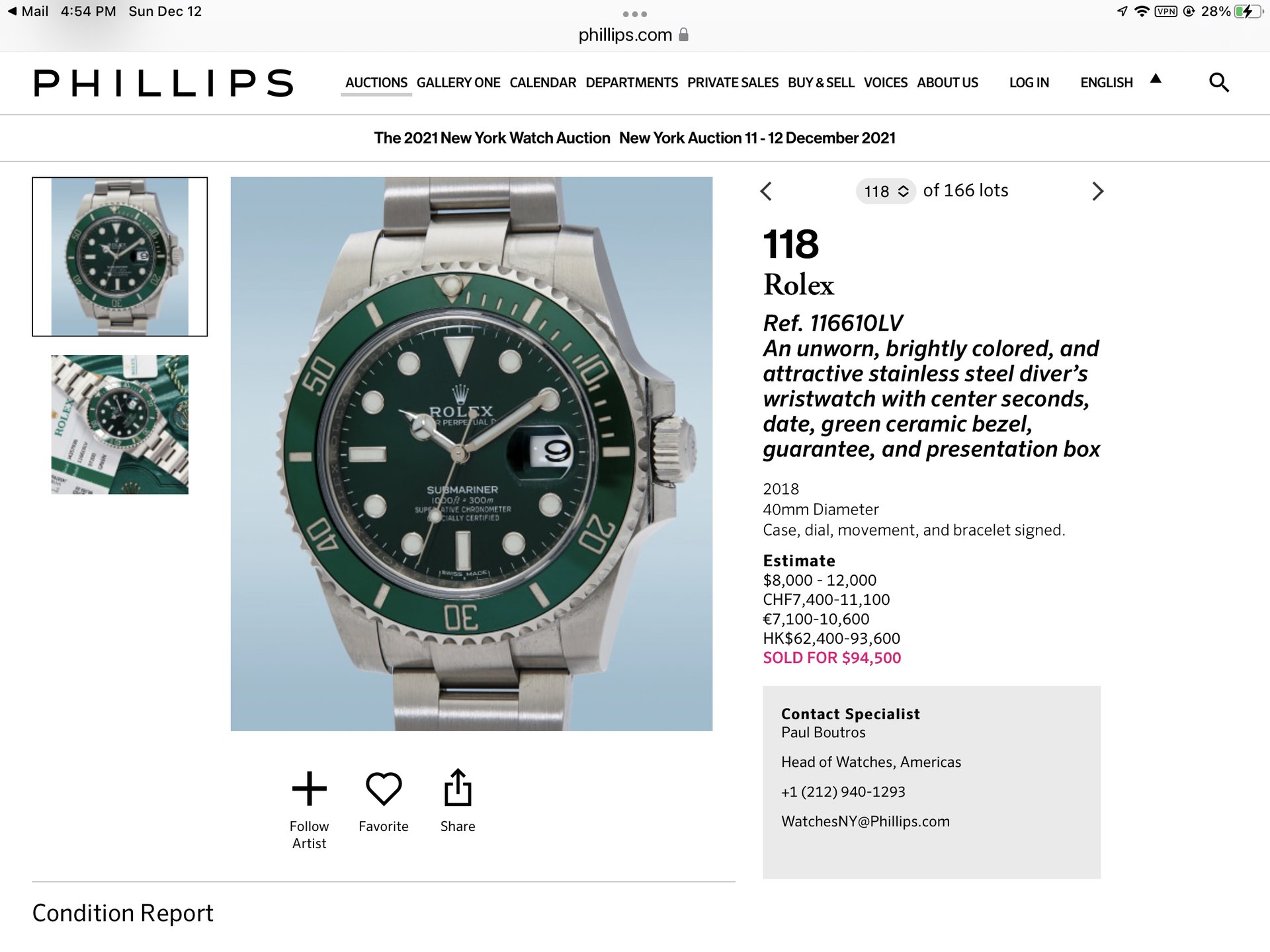Go to the previous lot arrow
The image size is (1270, 952).
(766, 192)
